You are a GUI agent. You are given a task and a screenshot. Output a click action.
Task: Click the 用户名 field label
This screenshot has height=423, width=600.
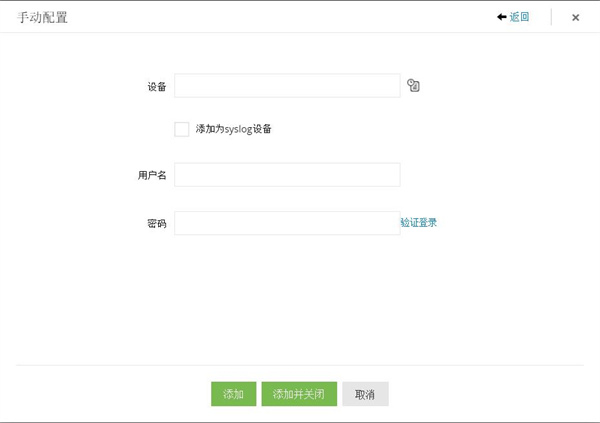pos(152,175)
